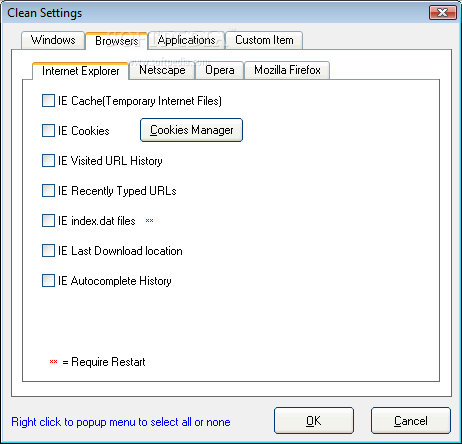Toggle the IE index.dat files checkbox

pyautogui.click(x=48, y=221)
